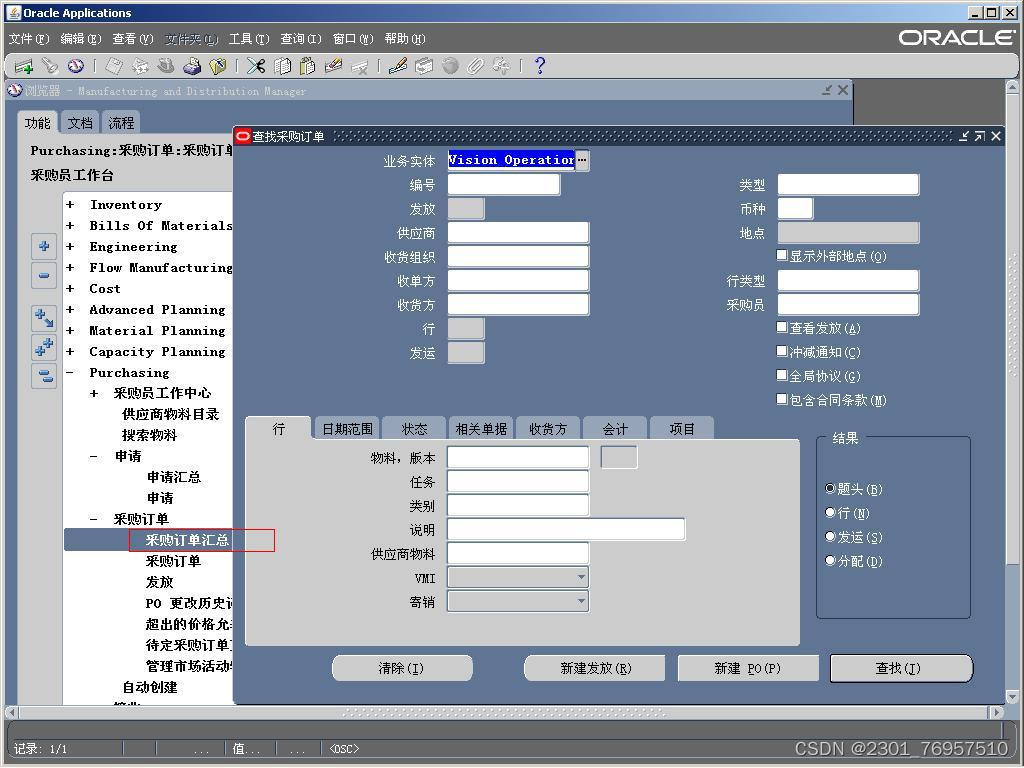1024x768 pixels.
Task: Open the 帮助 (H) menu
Action: tap(405, 39)
